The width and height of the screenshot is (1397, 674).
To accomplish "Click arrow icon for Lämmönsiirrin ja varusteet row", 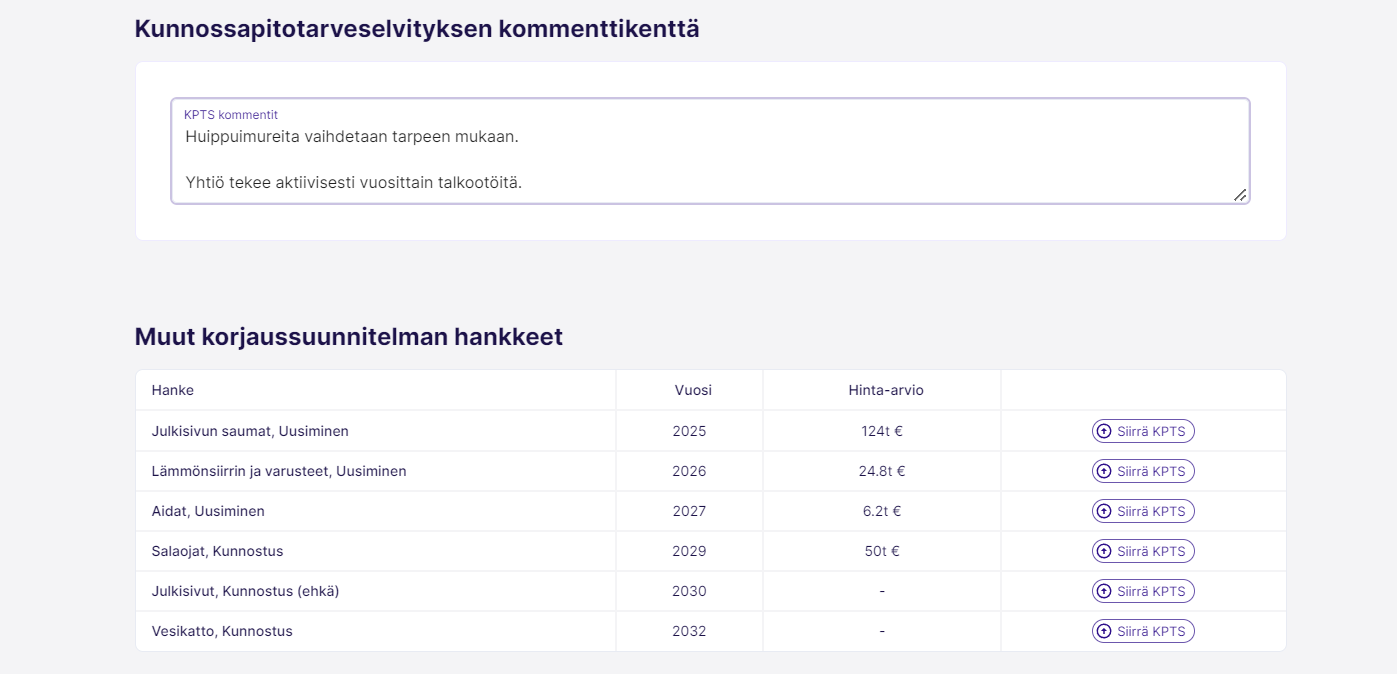I will click(x=1104, y=471).
